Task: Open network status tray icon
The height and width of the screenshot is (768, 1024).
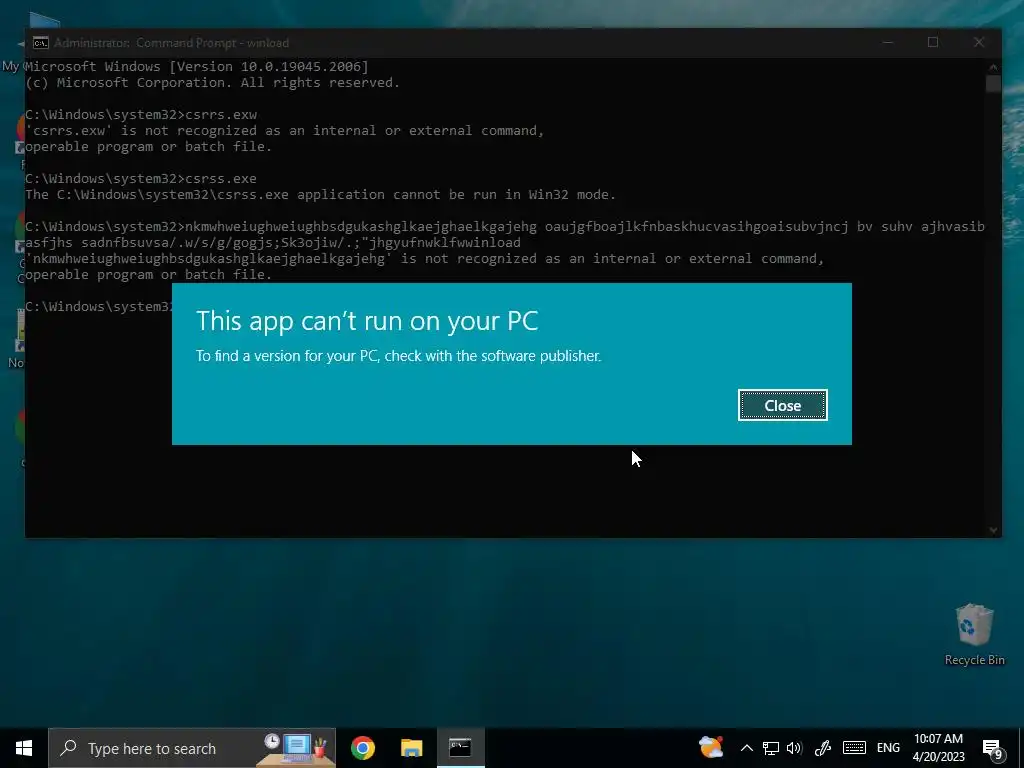Action: pyautogui.click(x=771, y=748)
